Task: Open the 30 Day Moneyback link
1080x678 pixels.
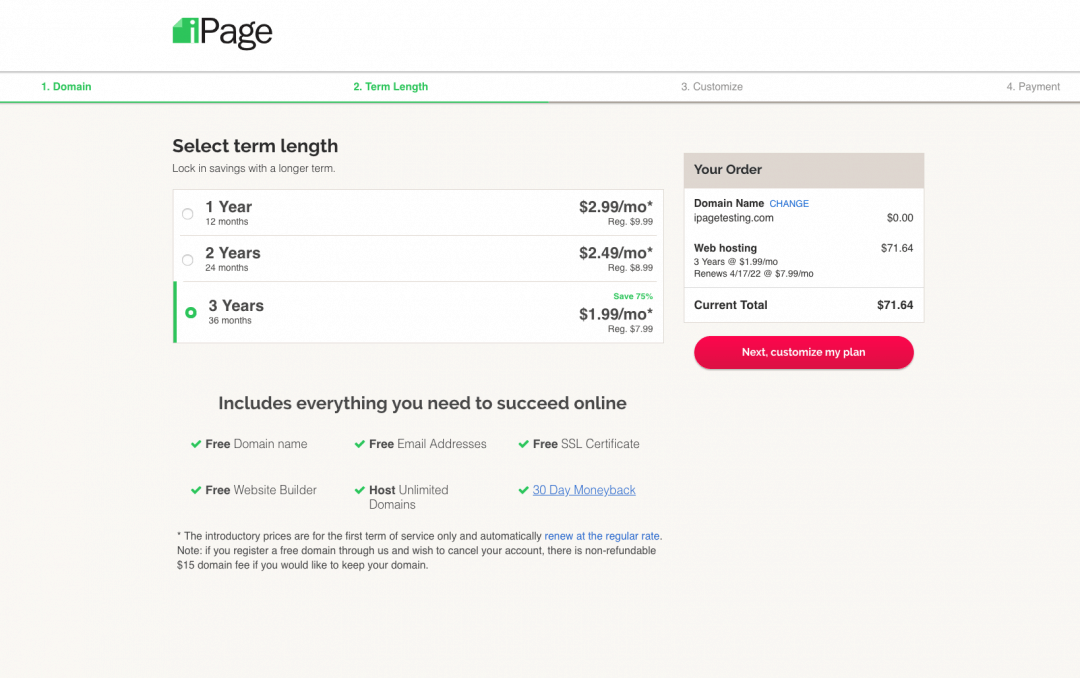Action: [x=583, y=490]
